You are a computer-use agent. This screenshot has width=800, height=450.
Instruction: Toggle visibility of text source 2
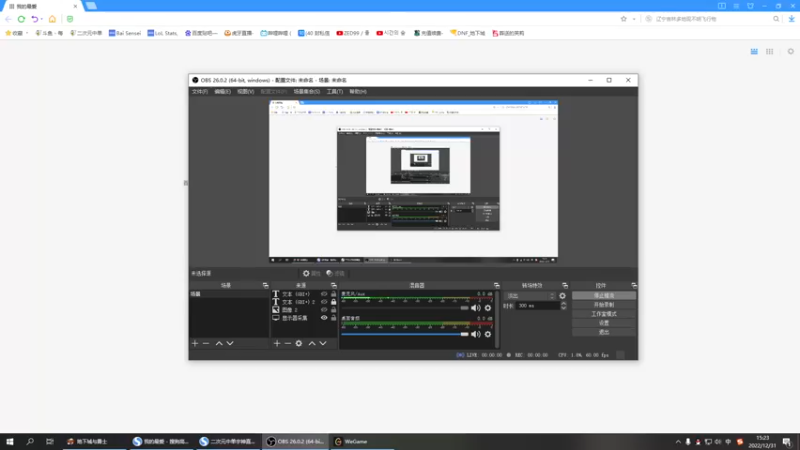click(324, 302)
